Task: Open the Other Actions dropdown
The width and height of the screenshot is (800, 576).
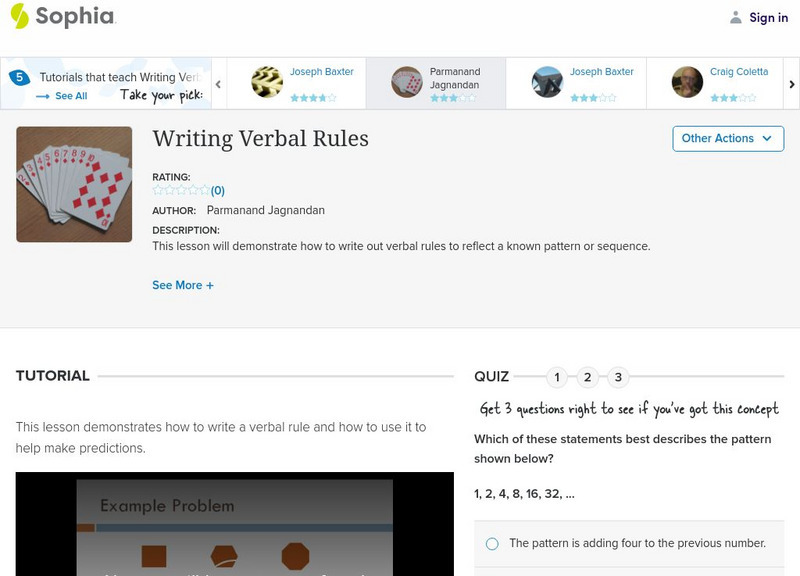Action: (x=728, y=138)
